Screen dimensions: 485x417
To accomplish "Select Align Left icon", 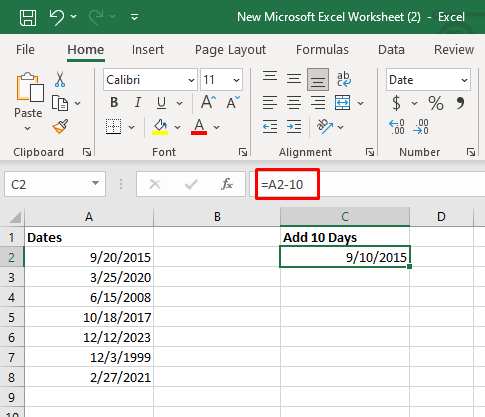I will 270,103.
